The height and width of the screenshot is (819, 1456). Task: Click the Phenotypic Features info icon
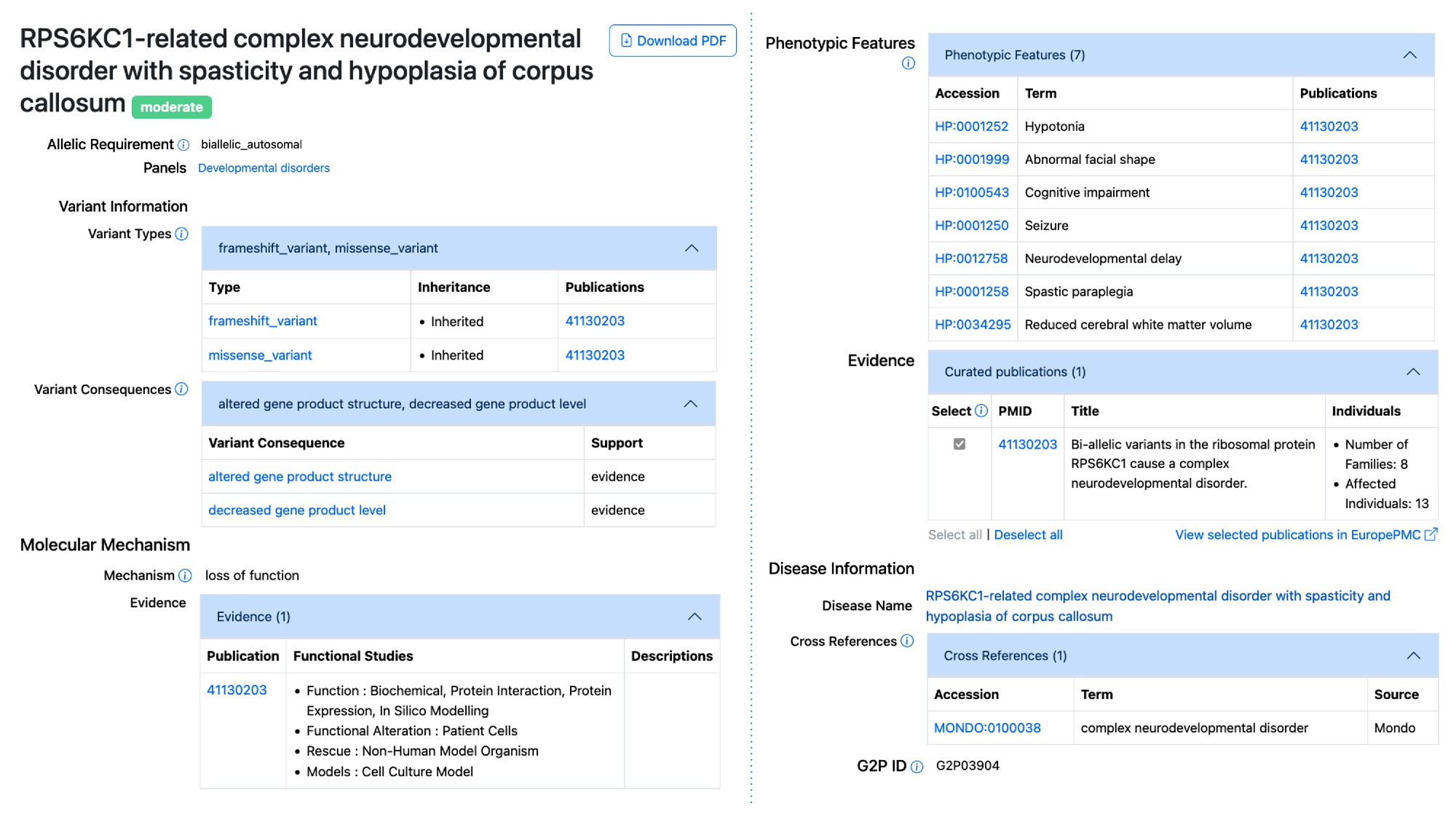[x=908, y=63]
